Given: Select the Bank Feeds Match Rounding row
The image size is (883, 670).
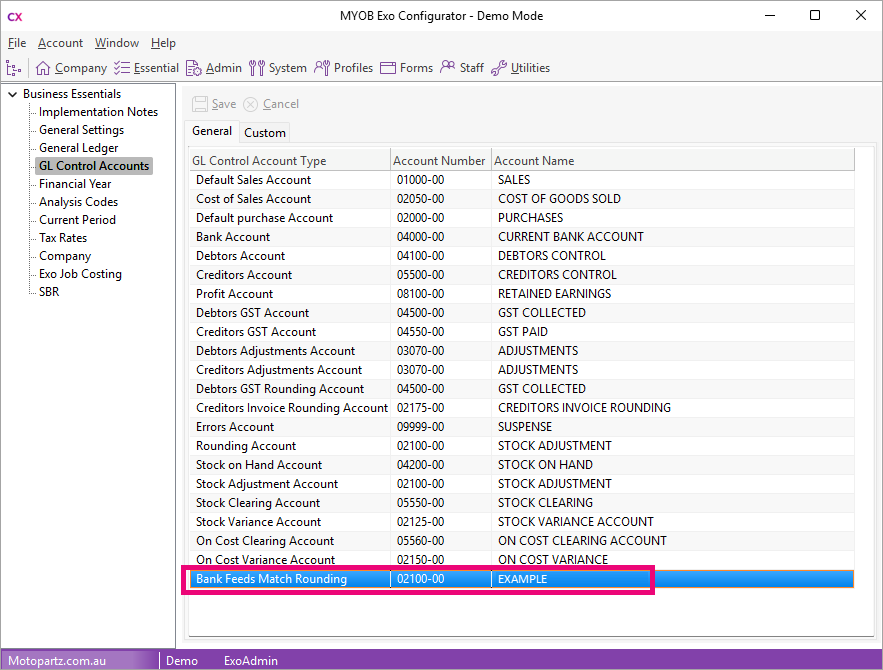Looking at the screenshot, I should click(521, 579).
